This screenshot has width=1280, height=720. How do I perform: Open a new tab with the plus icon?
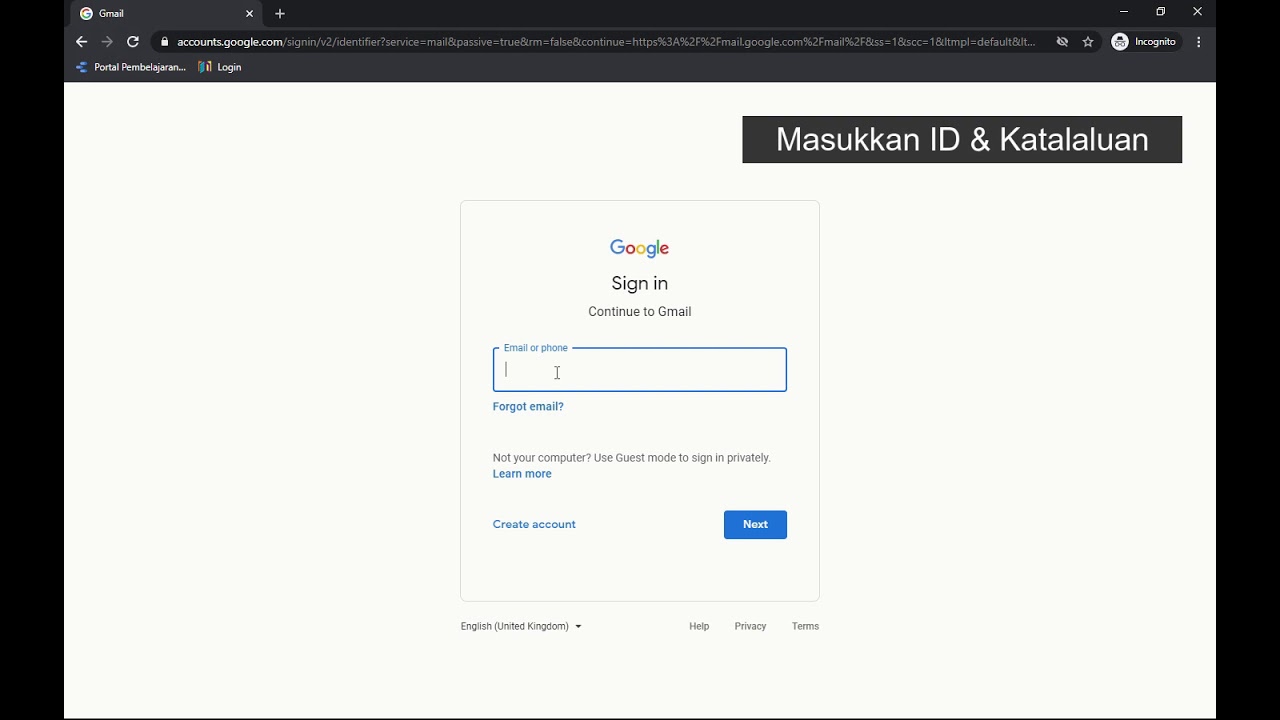[x=280, y=14]
